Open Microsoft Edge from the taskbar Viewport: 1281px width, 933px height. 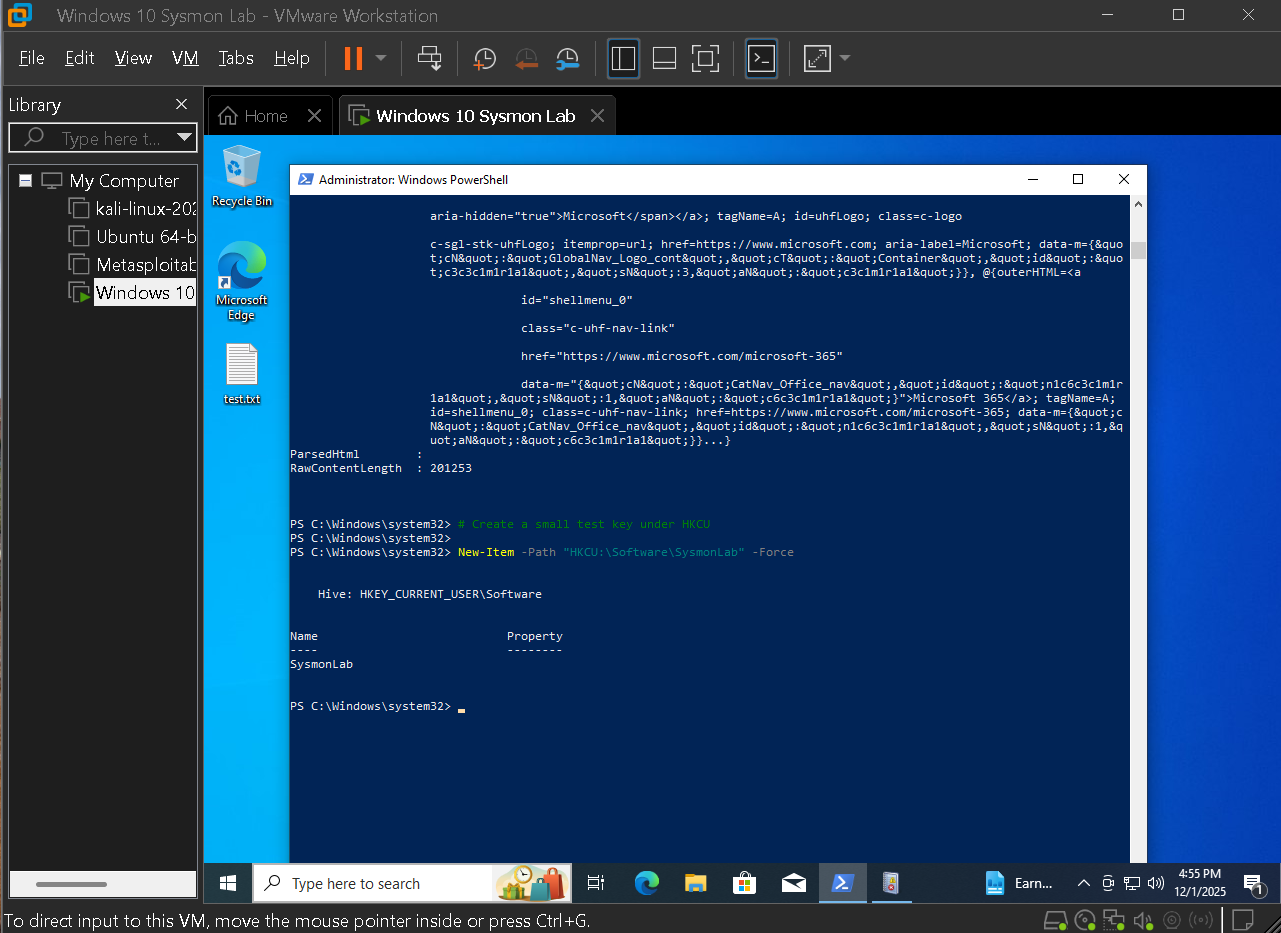click(646, 883)
